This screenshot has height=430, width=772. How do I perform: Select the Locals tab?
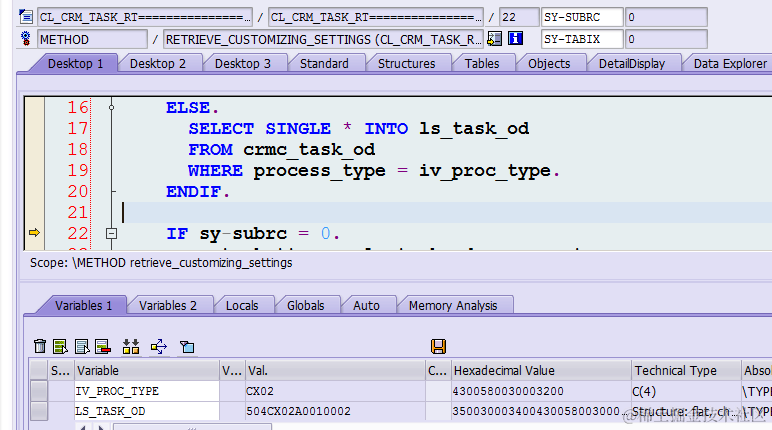242,305
